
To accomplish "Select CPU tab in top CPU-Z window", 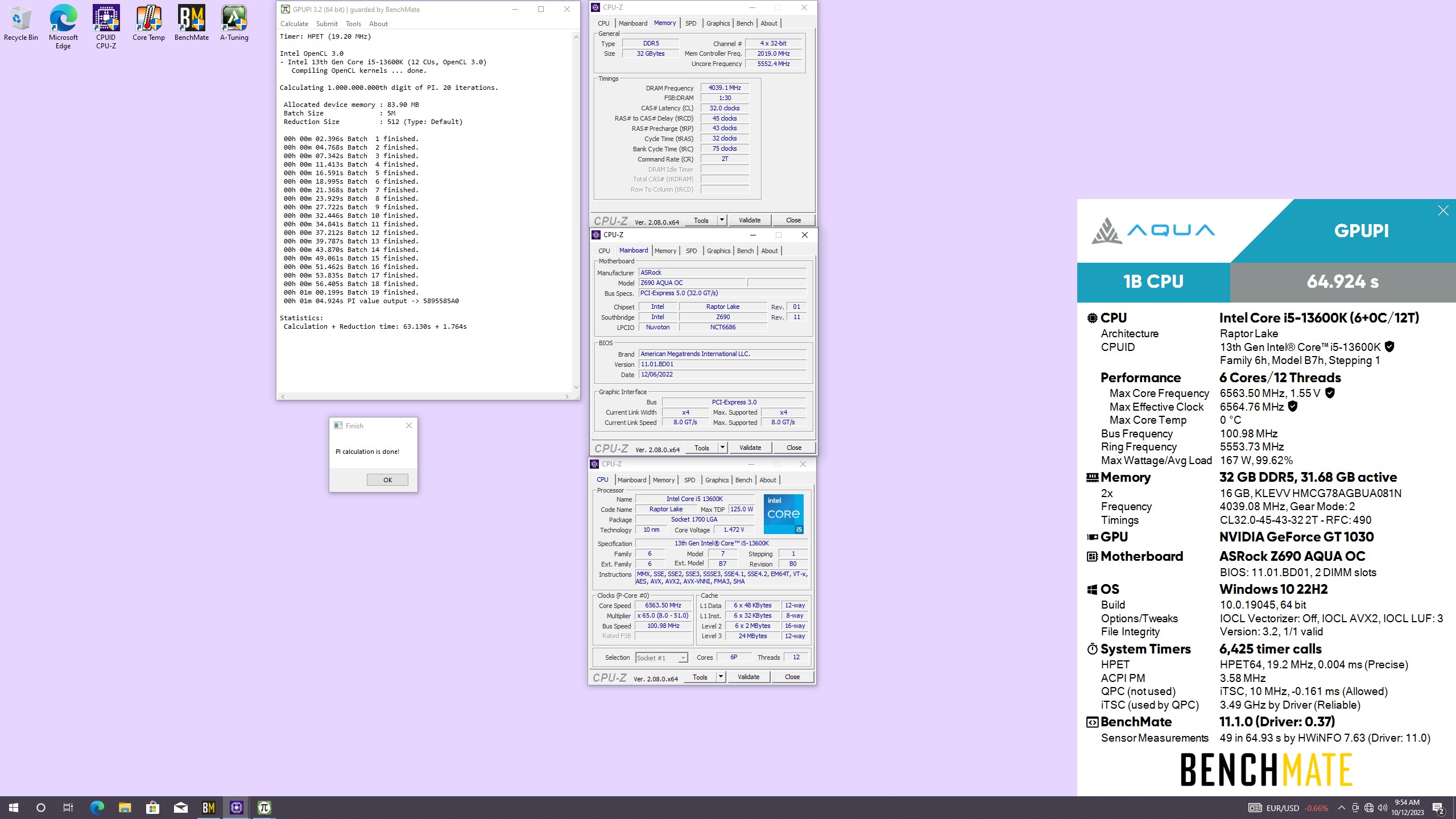I will [x=603, y=23].
